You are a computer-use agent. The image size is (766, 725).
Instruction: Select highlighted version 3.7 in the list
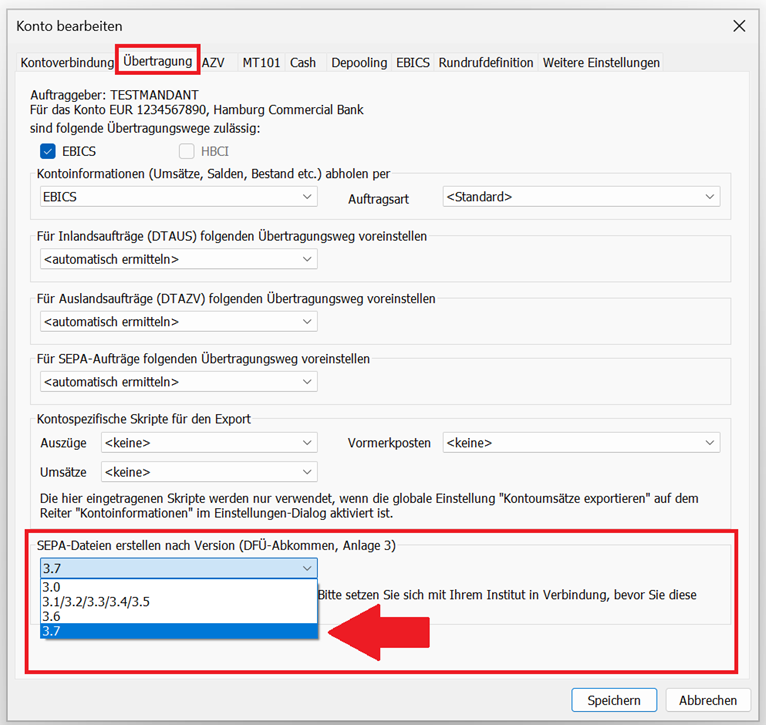click(179, 631)
